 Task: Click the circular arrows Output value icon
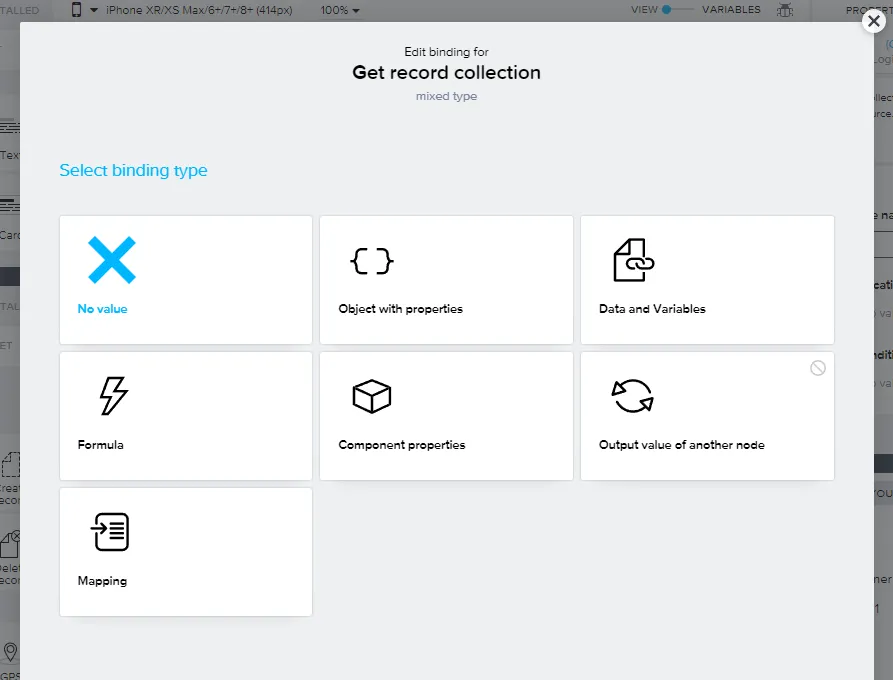pos(632,396)
